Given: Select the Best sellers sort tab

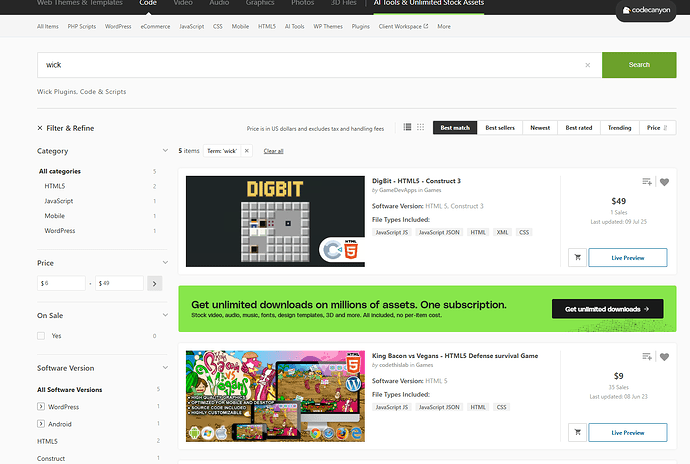Looking at the screenshot, I should coord(500,128).
